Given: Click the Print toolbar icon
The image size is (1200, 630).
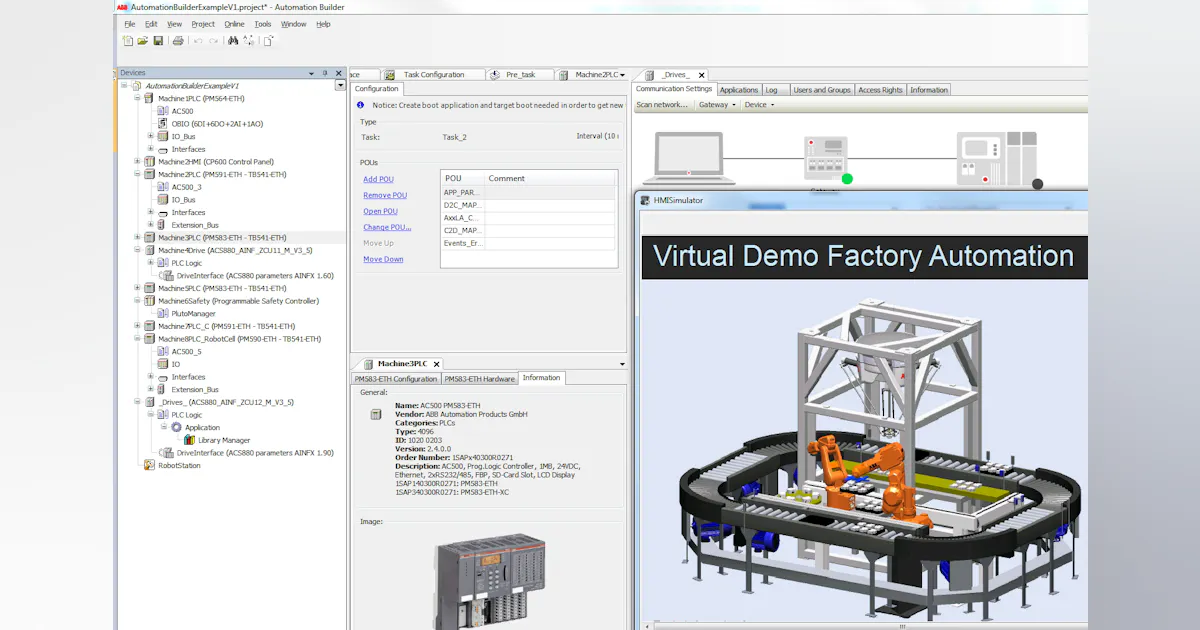Looking at the screenshot, I should point(178,41).
